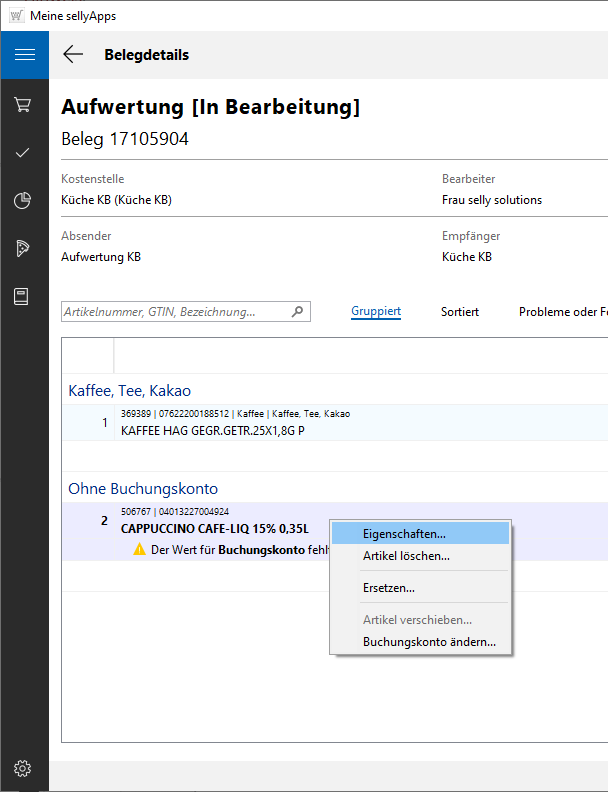Go back using the arrow icon
Image resolution: width=608 pixels, height=792 pixels.
[73, 55]
